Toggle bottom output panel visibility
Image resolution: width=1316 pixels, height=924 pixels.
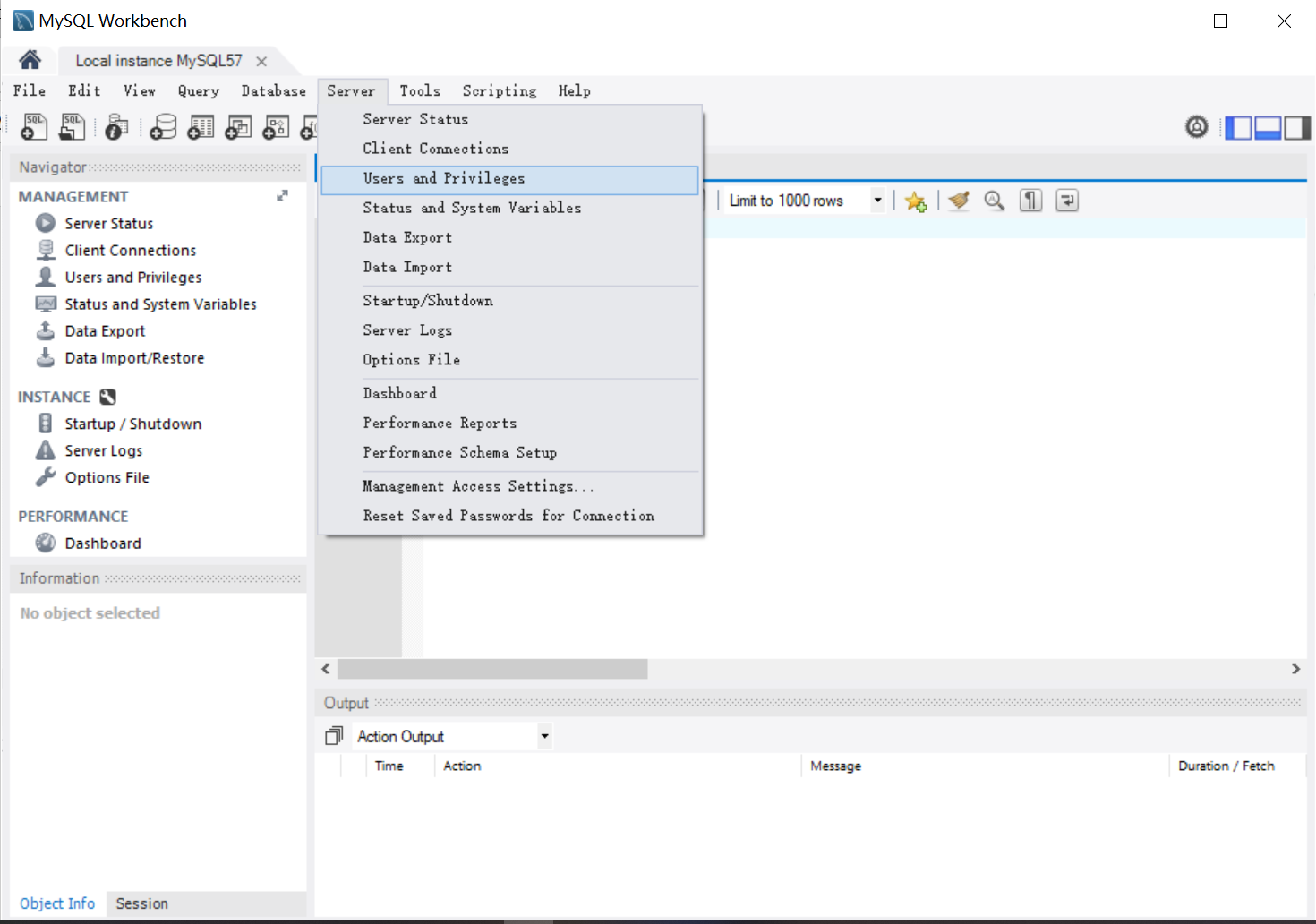(1268, 128)
